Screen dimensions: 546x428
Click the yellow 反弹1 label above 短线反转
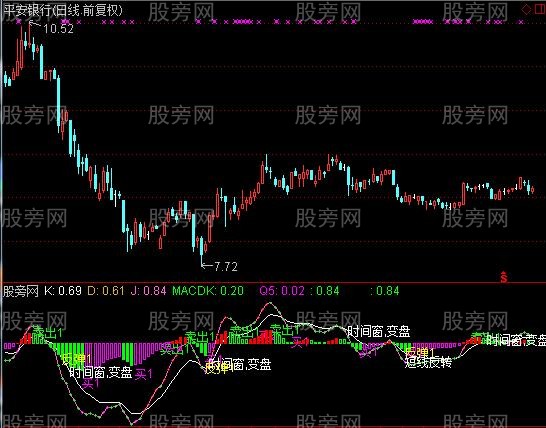click(x=420, y=352)
